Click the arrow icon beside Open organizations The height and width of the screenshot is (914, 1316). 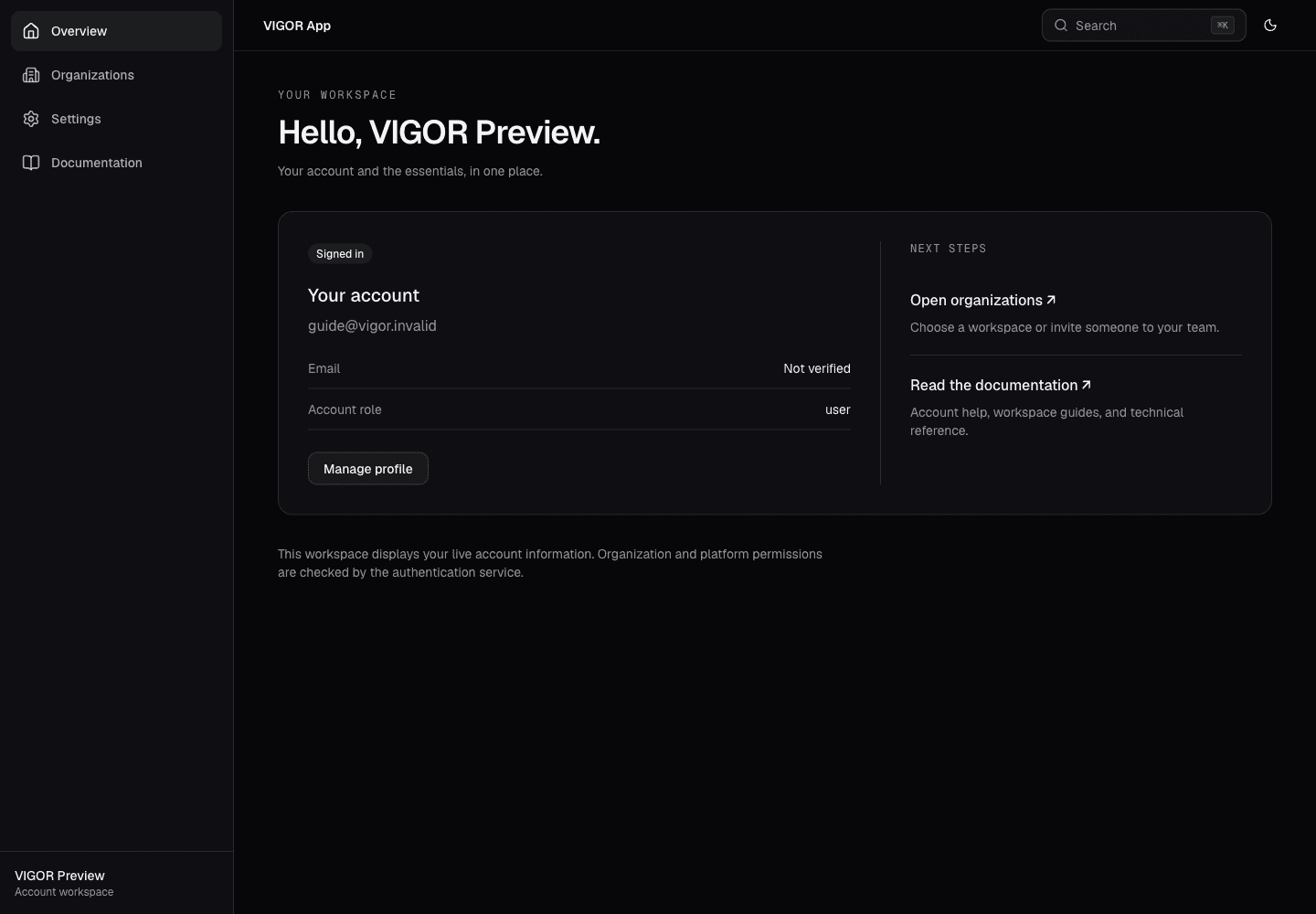(x=1051, y=300)
